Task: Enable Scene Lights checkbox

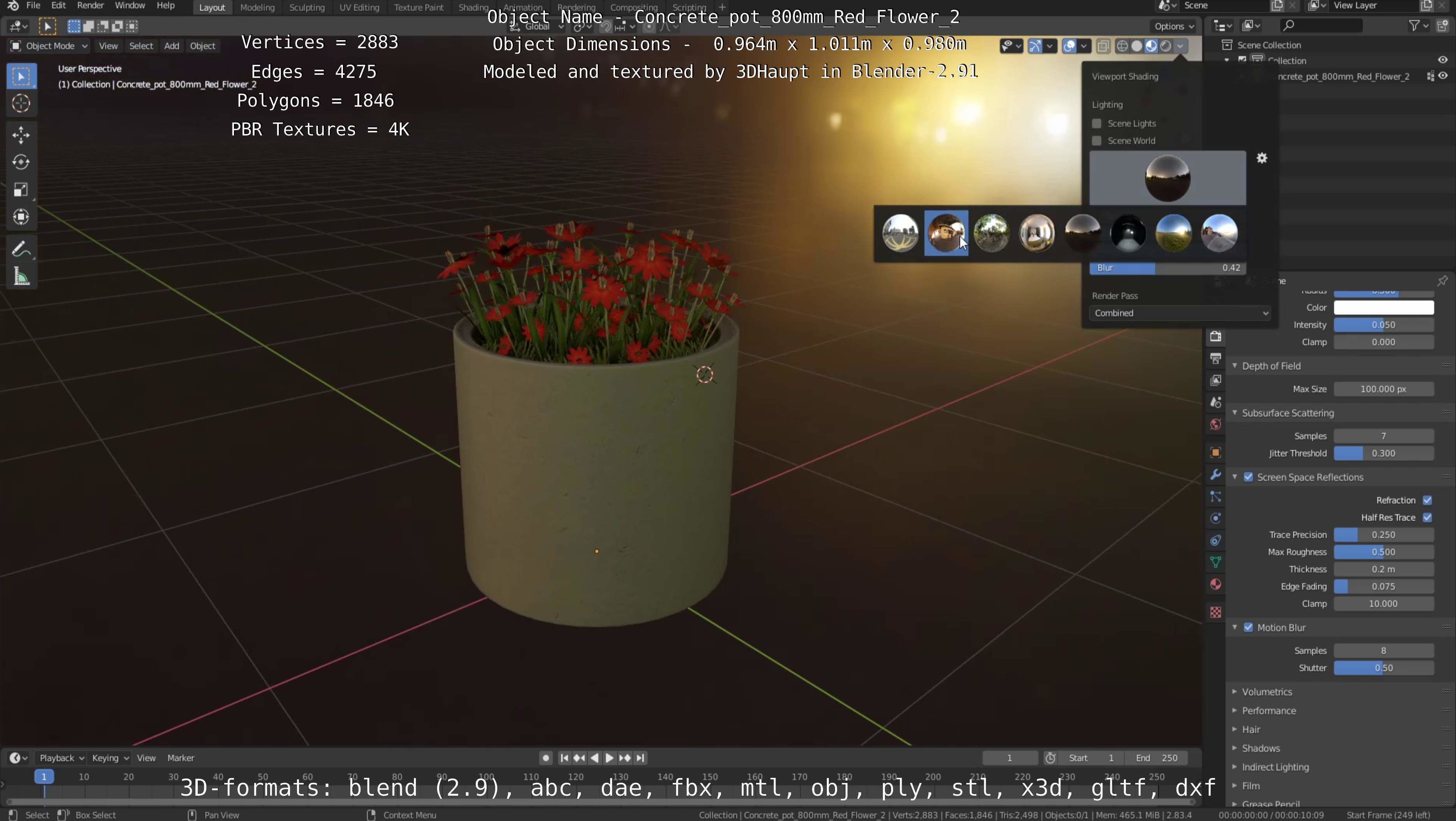Action: click(x=1097, y=124)
